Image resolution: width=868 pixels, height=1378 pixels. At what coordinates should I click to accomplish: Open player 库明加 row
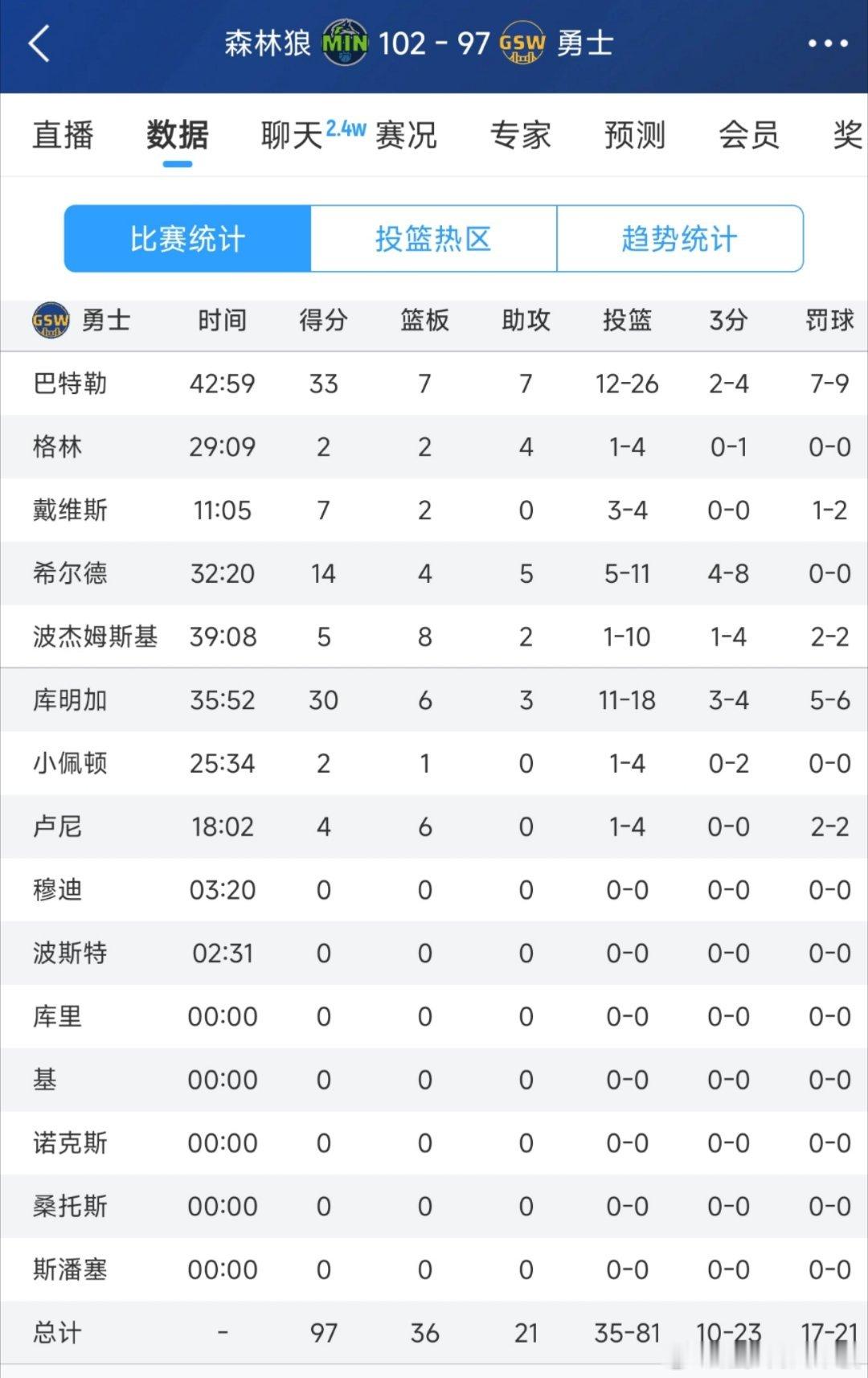click(x=434, y=700)
